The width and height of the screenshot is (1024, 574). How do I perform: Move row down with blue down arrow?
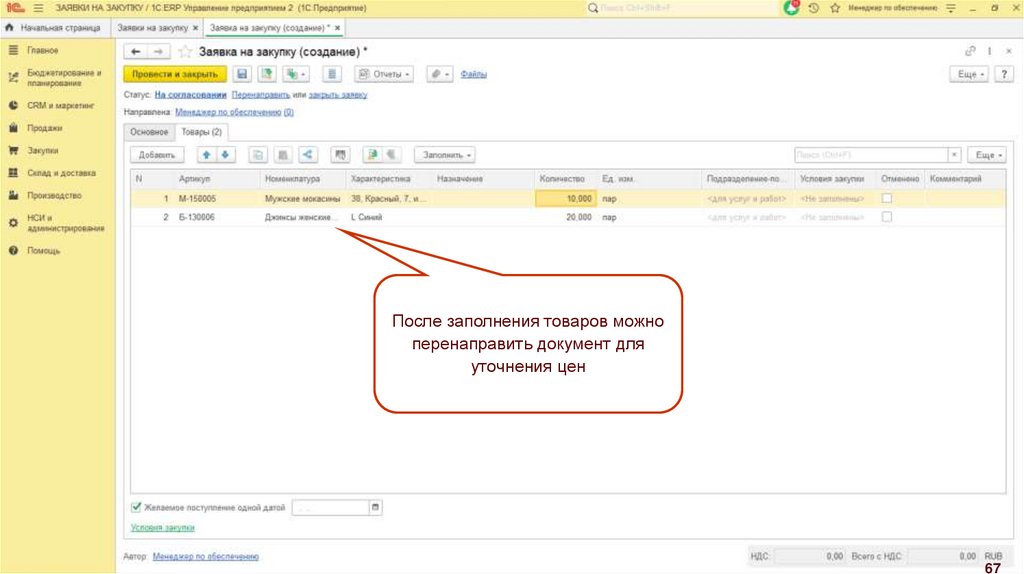225,155
